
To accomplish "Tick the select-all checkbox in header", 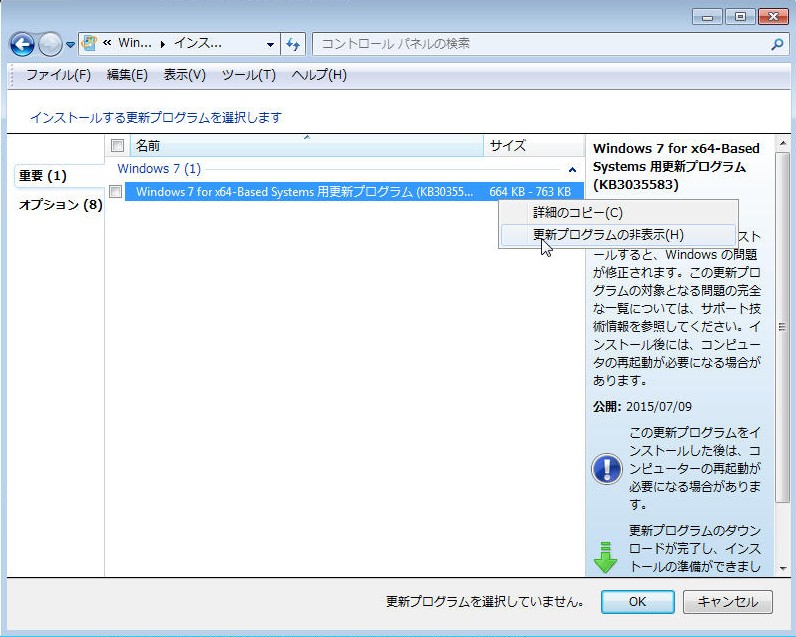I will point(117,146).
